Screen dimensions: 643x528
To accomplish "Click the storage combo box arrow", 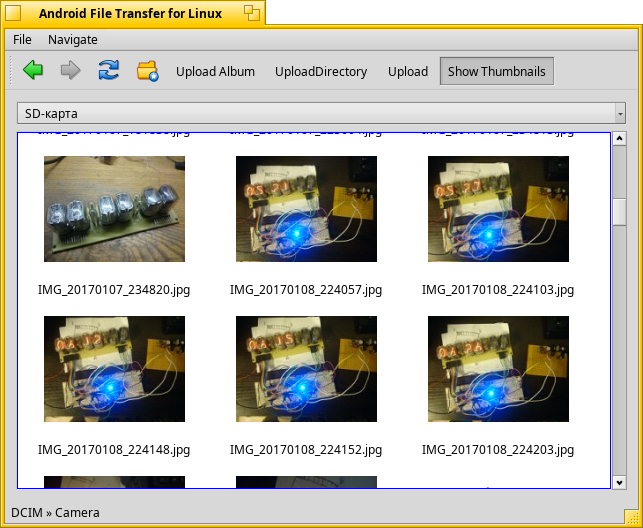I will pyautogui.click(x=620, y=114).
